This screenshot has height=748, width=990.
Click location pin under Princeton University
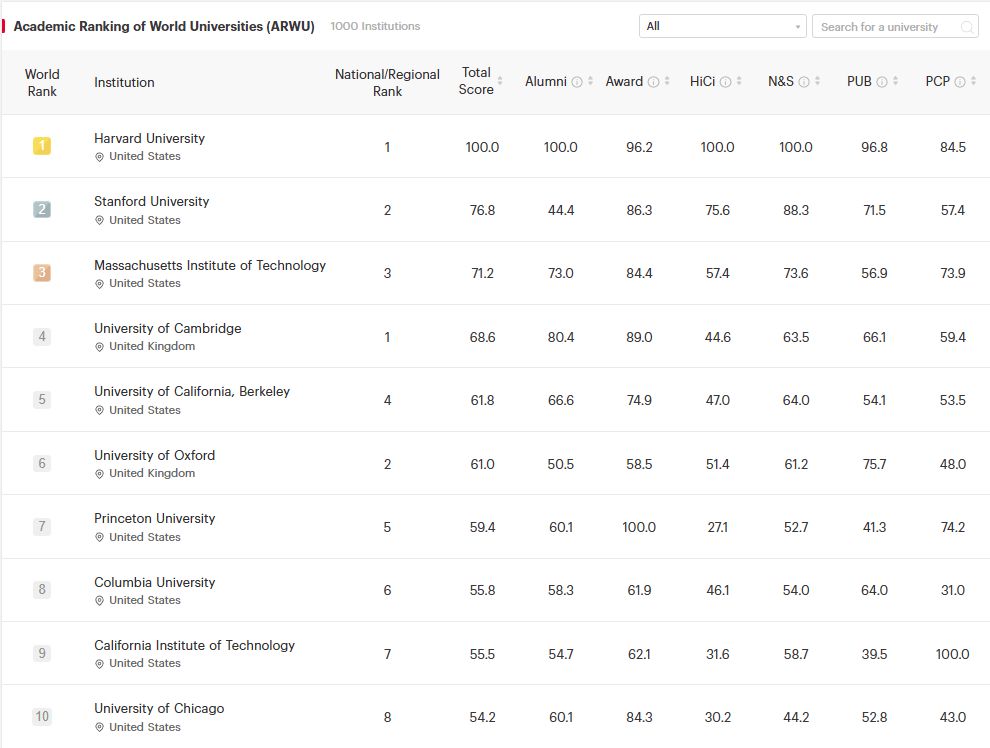pyautogui.click(x=99, y=537)
